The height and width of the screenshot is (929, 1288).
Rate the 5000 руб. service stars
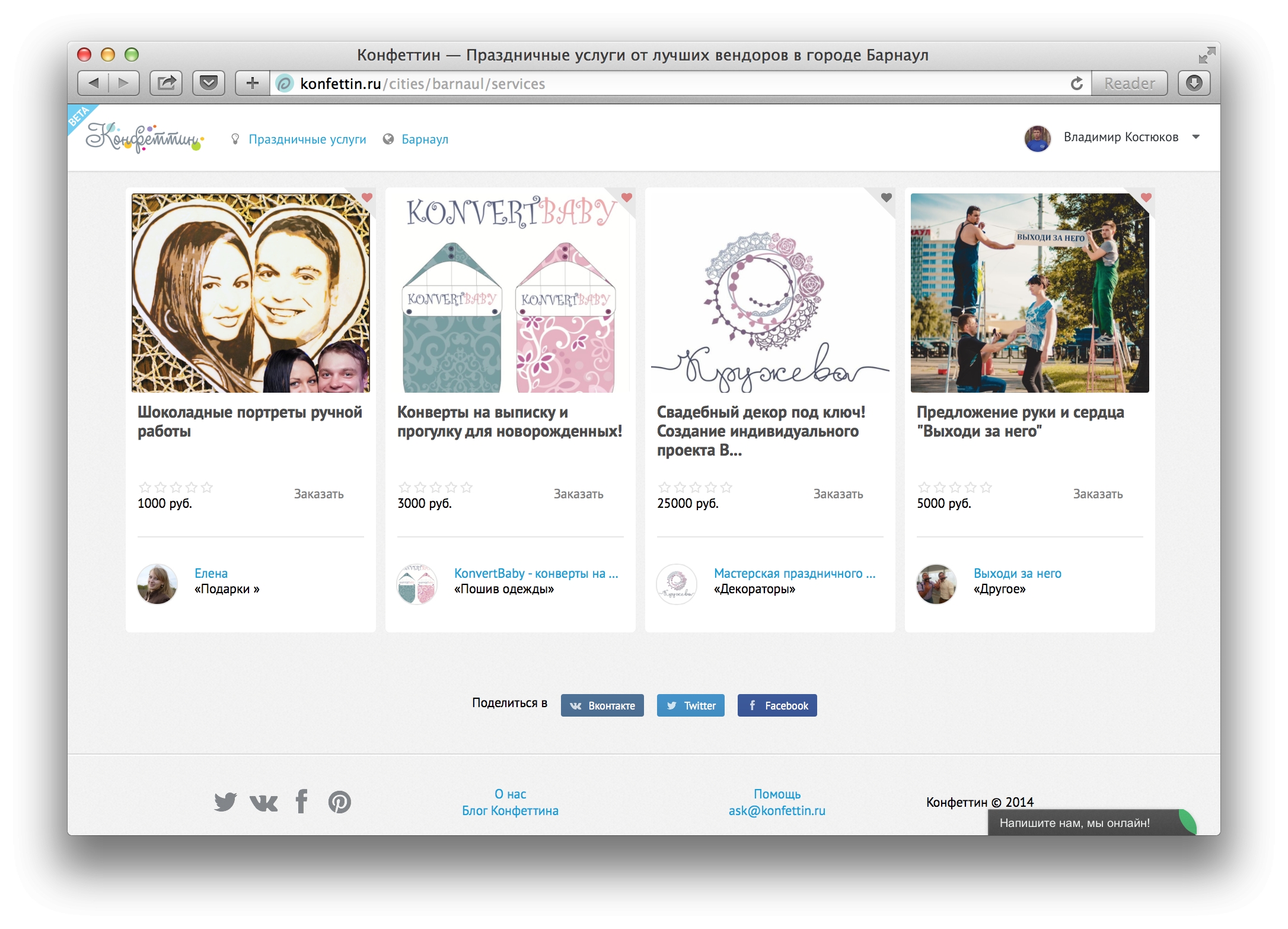point(955,488)
